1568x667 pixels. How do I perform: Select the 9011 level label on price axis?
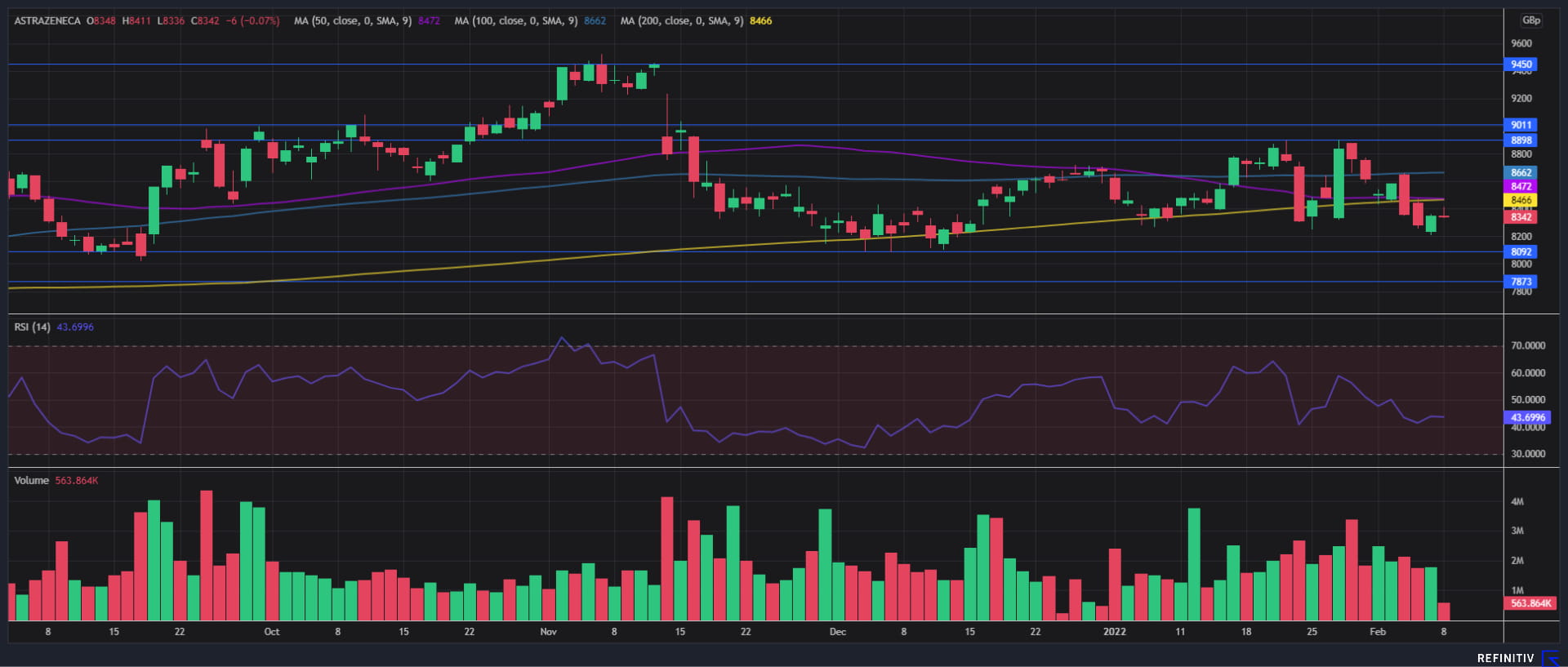(x=1521, y=125)
